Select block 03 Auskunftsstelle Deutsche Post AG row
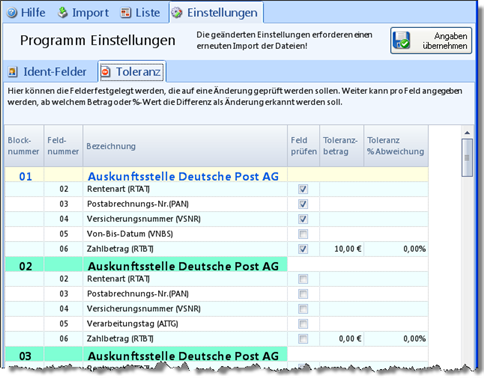The image size is (484, 378). click(216, 355)
